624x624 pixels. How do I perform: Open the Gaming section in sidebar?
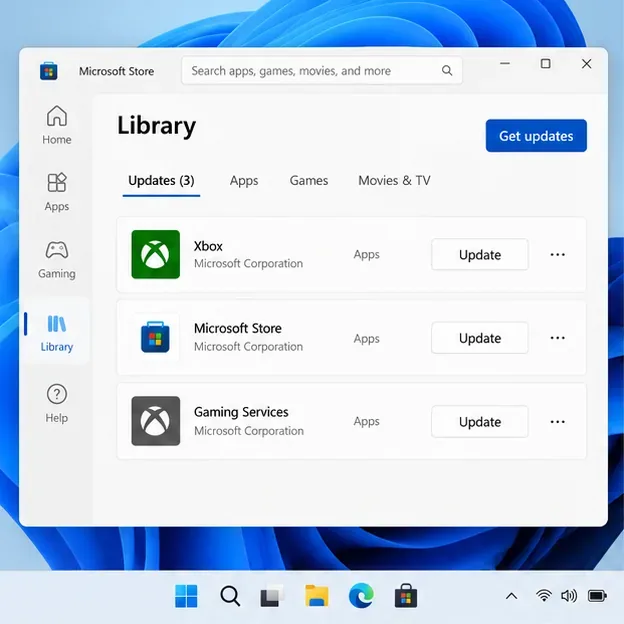pyautogui.click(x=57, y=259)
